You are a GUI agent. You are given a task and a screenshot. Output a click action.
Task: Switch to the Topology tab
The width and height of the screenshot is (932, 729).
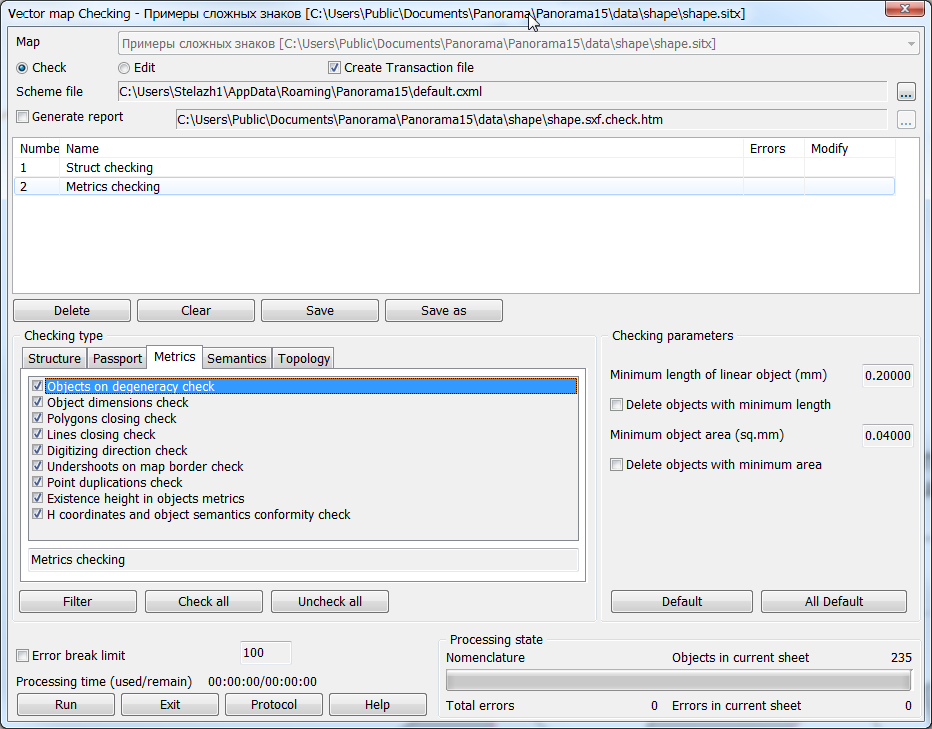coord(303,358)
